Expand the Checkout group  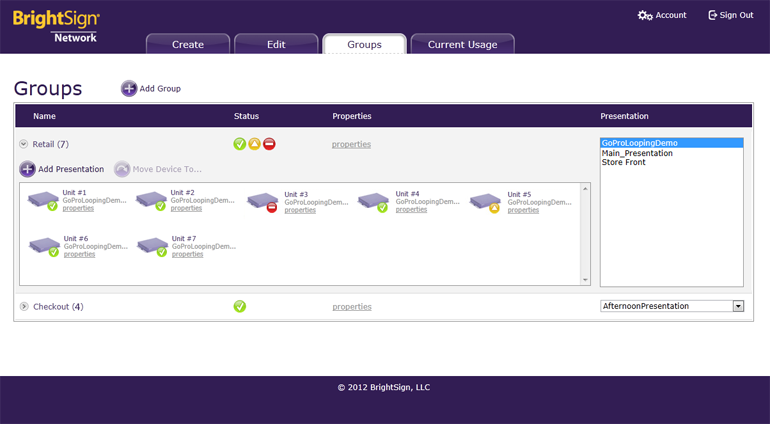pyautogui.click(x=24, y=306)
